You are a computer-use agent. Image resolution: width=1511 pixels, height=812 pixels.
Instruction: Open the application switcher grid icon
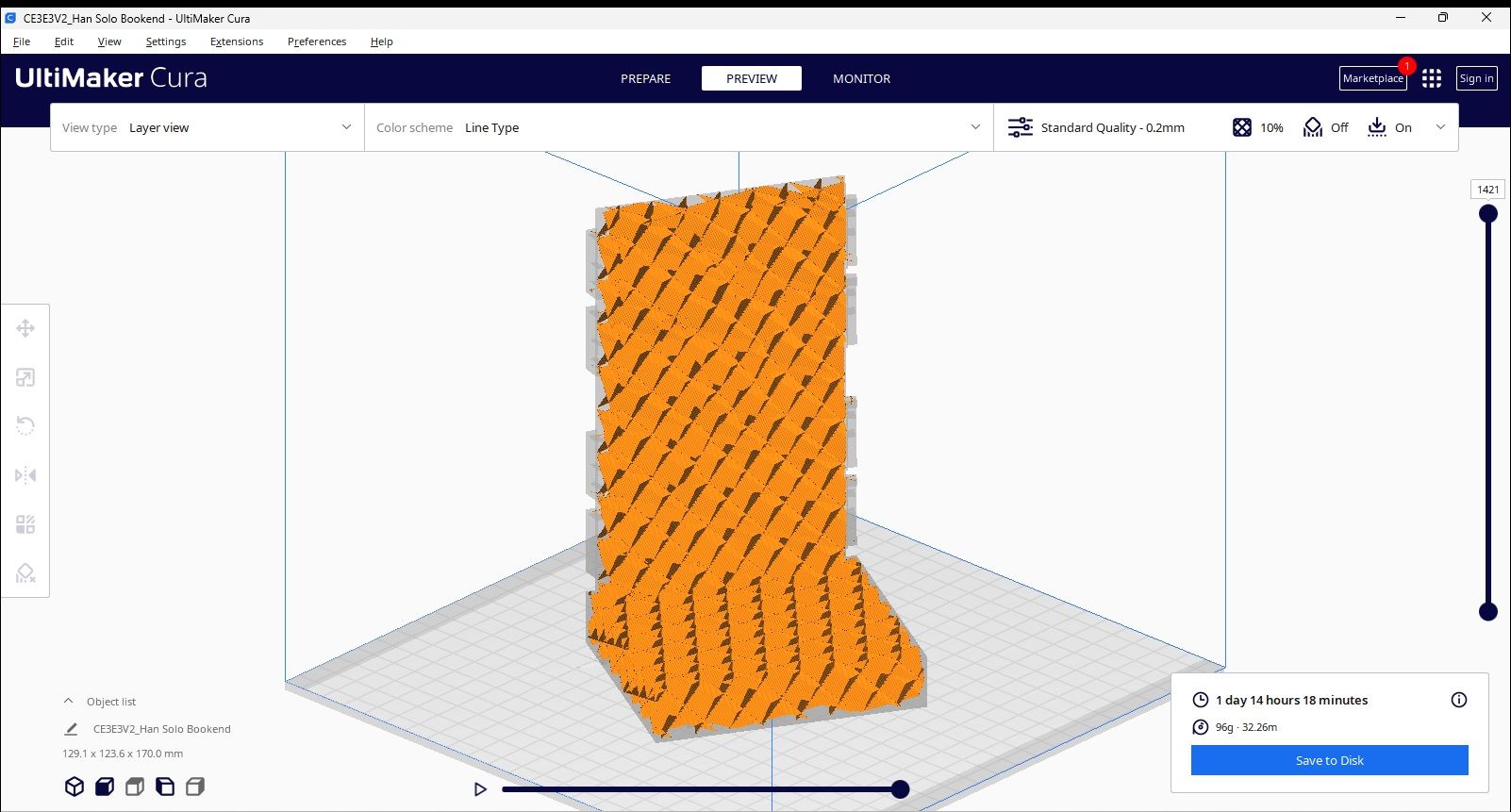[x=1432, y=78]
